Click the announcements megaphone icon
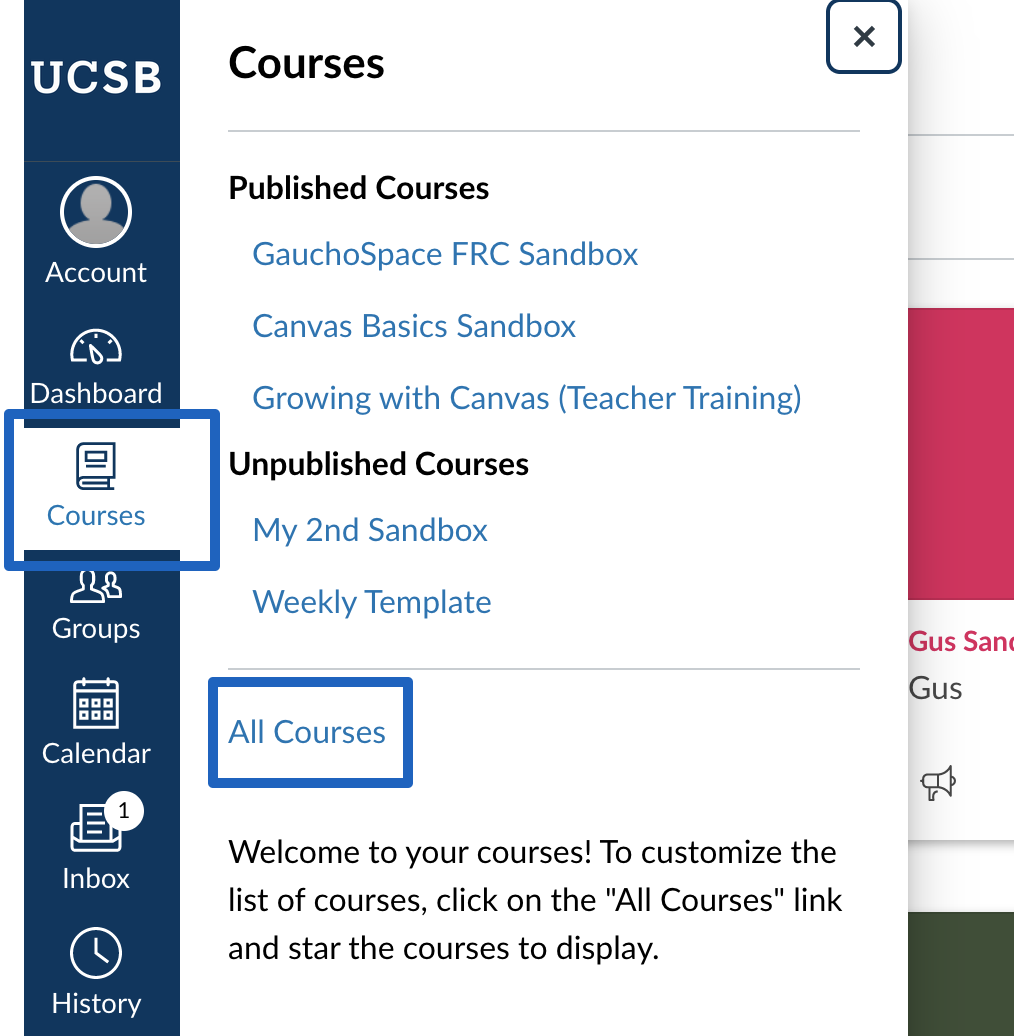The image size is (1014, 1036). (938, 783)
